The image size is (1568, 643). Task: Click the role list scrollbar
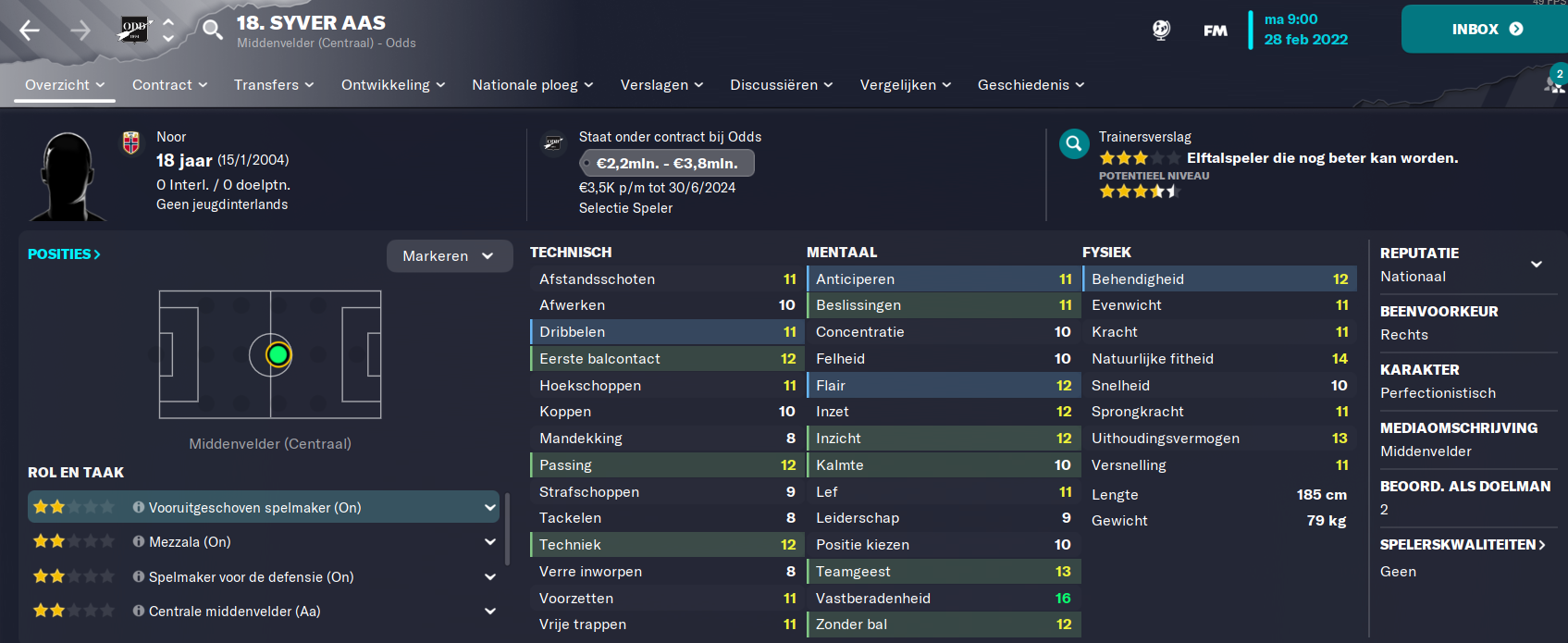tap(507, 529)
